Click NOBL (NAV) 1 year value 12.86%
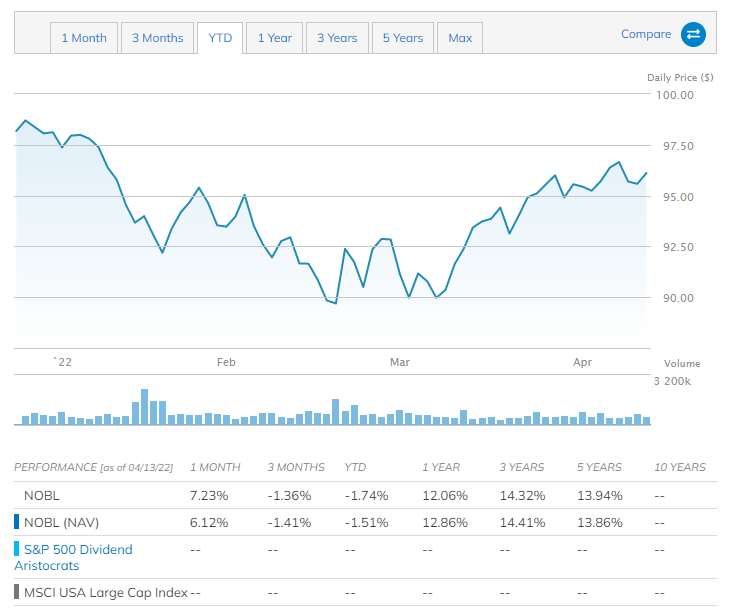746x612 pixels. [445, 523]
